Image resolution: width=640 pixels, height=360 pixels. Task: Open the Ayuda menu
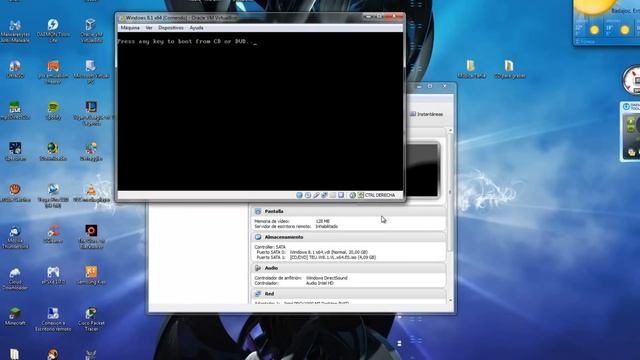point(196,28)
